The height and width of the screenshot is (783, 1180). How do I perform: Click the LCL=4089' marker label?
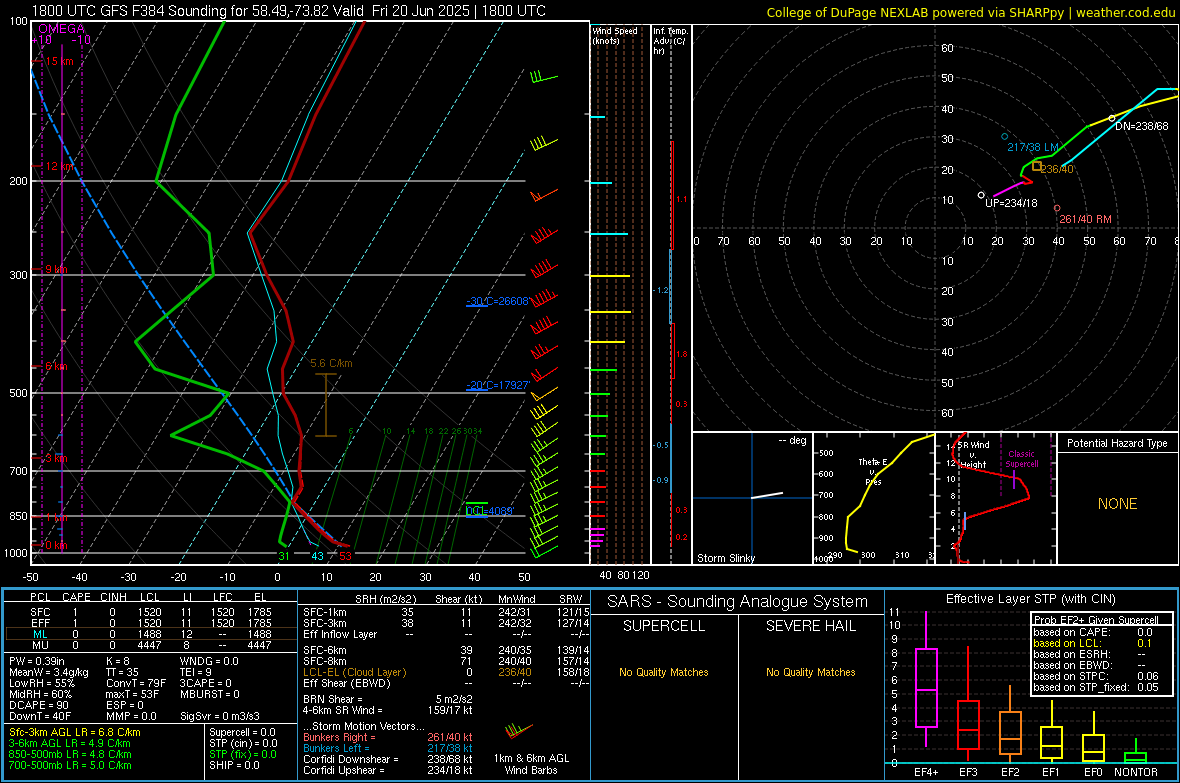(x=490, y=511)
